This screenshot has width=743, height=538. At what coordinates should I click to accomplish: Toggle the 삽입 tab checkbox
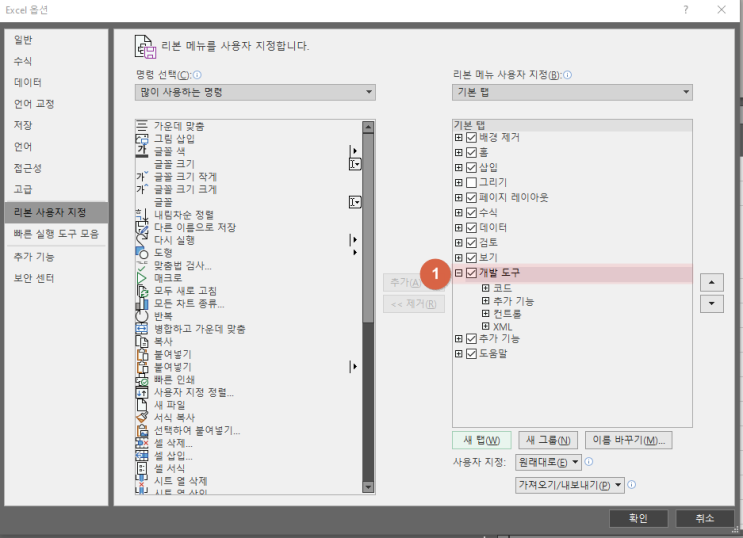pos(471,167)
